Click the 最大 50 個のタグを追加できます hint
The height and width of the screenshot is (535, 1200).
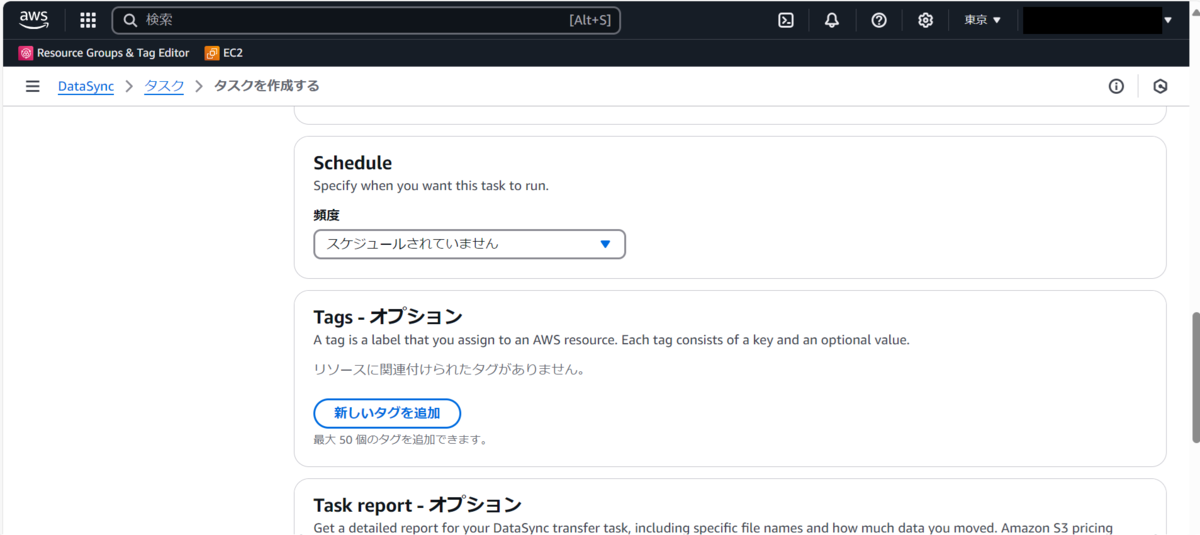pyautogui.click(x=400, y=439)
